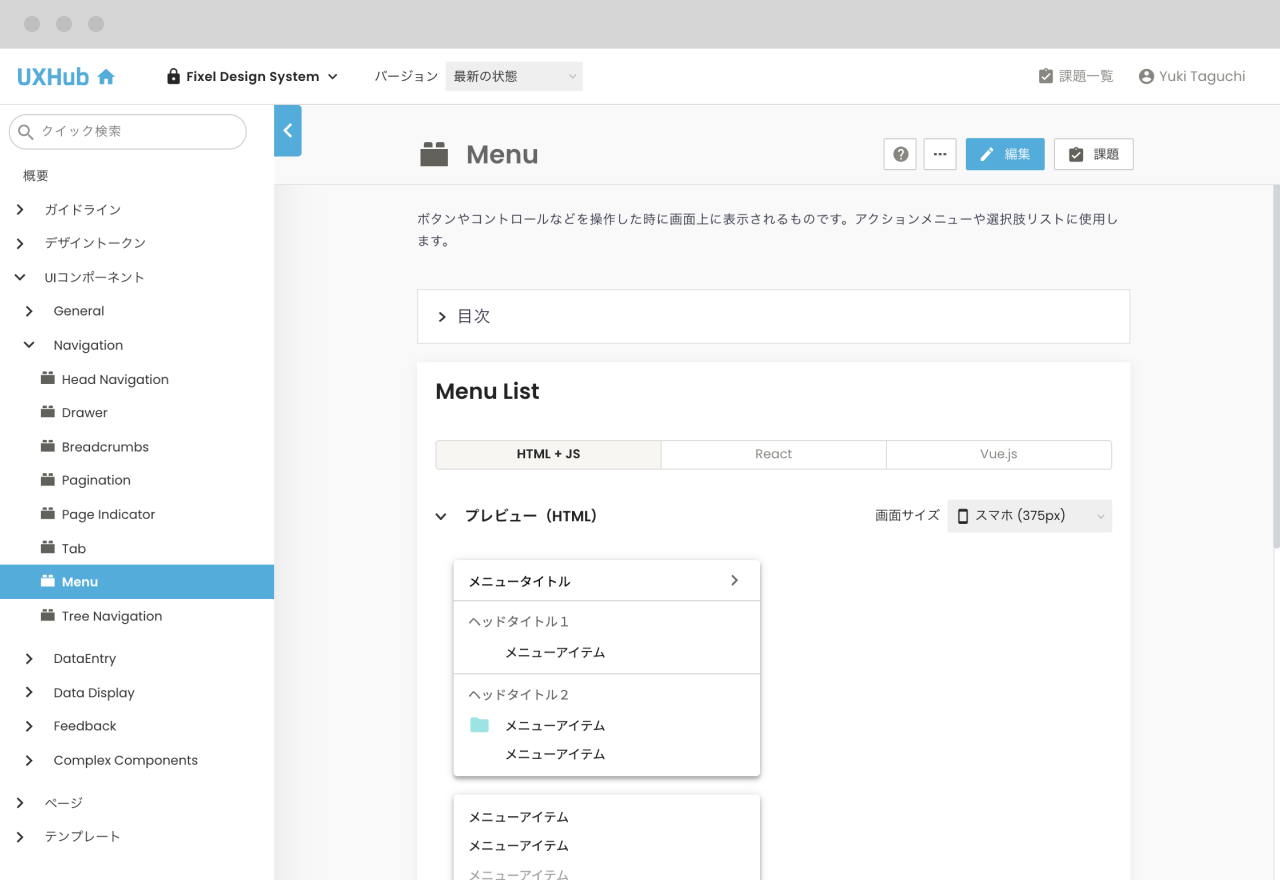Click the Yuki Taguchi avatar icon
1280x880 pixels.
point(1145,76)
